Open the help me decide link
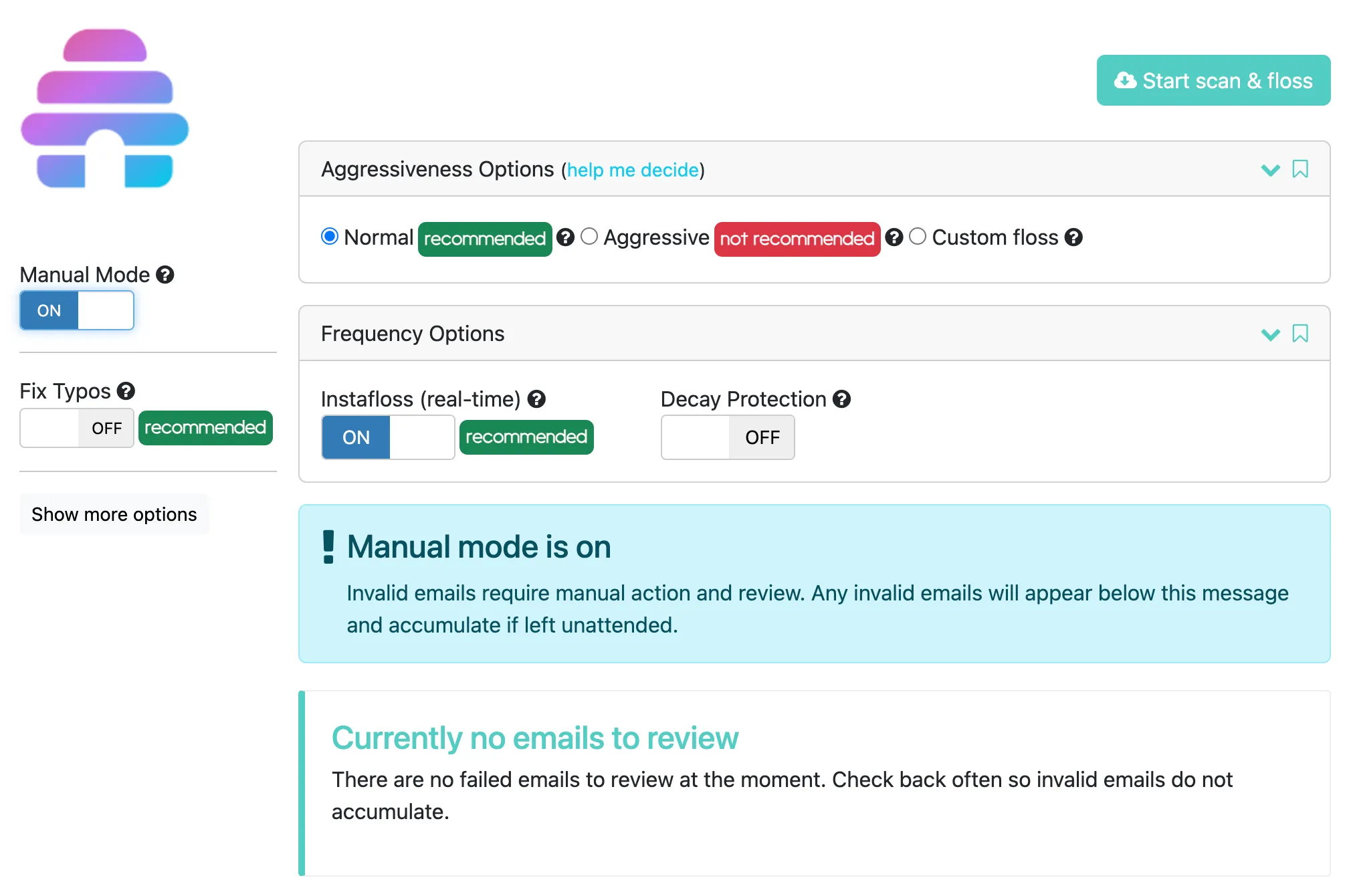 (x=633, y=170)
